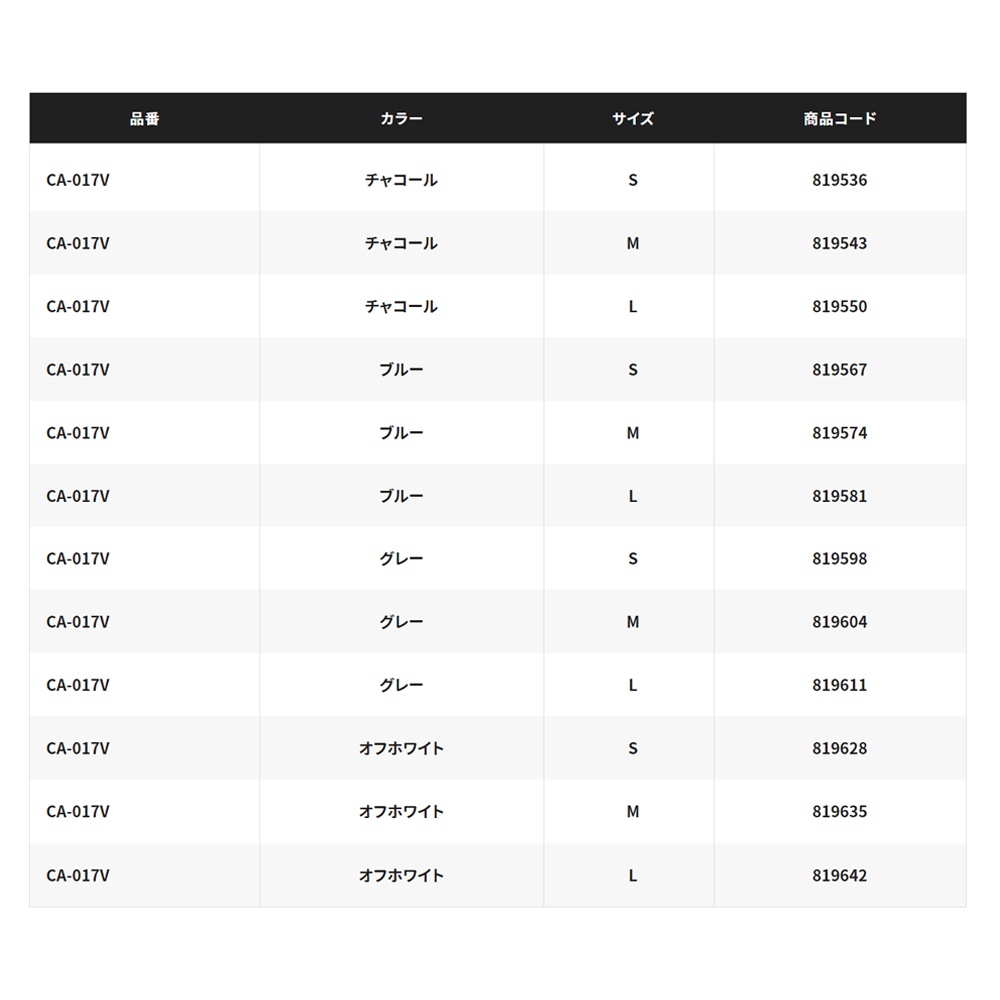Select product code 819642
This screenshot has height=1000, width=1000.
click(839, 875)
